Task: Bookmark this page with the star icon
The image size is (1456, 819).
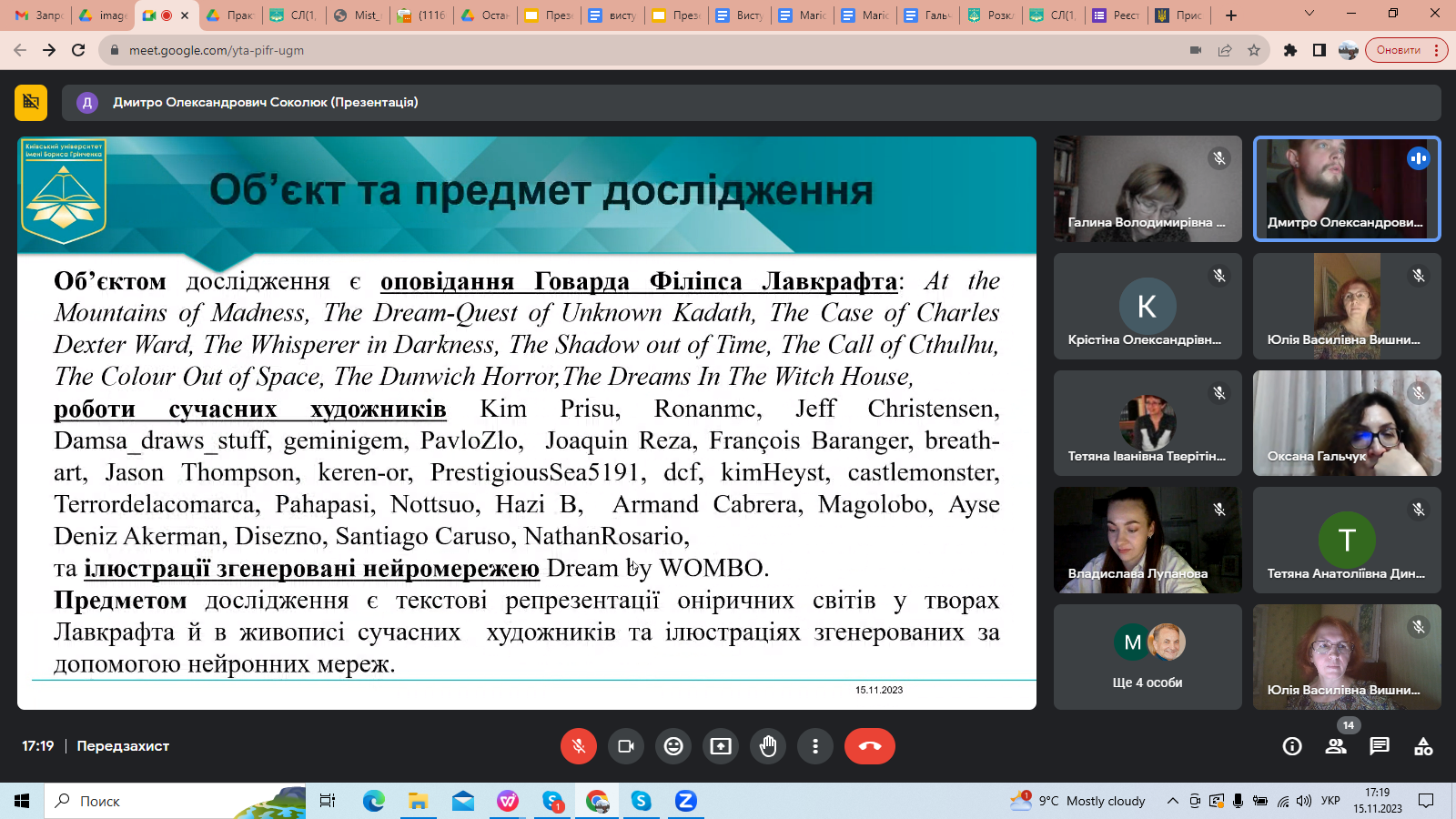Action: click(x=1254, y=50)
